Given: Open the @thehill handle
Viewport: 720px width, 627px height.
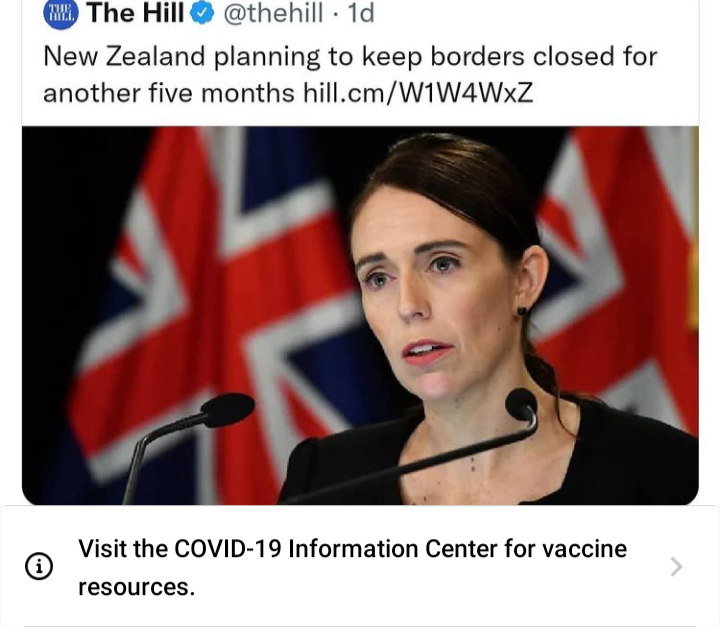Looking at the screenshot, I should pos(273,13).
